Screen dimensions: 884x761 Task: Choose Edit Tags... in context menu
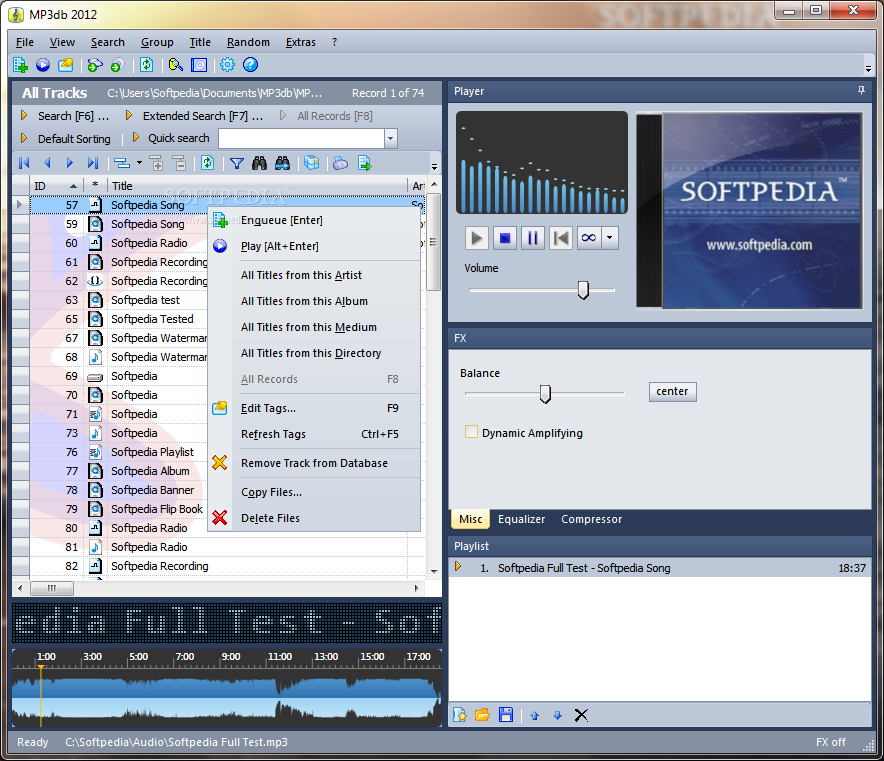pos(314,408)
